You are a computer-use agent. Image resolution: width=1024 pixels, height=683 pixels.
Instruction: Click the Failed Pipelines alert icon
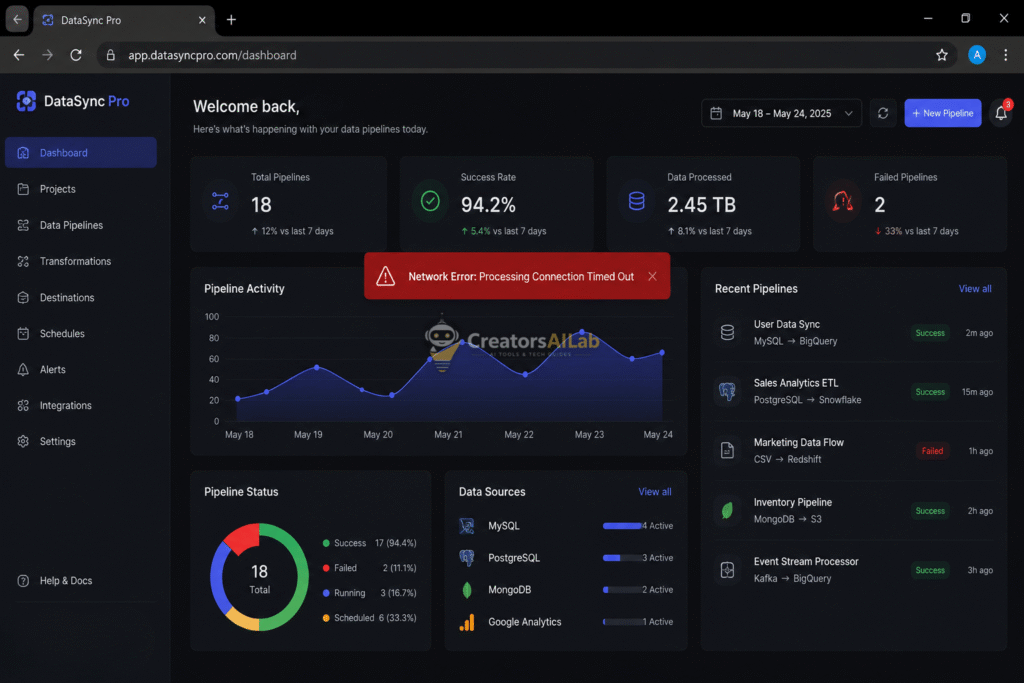click(x=842, y=201)
